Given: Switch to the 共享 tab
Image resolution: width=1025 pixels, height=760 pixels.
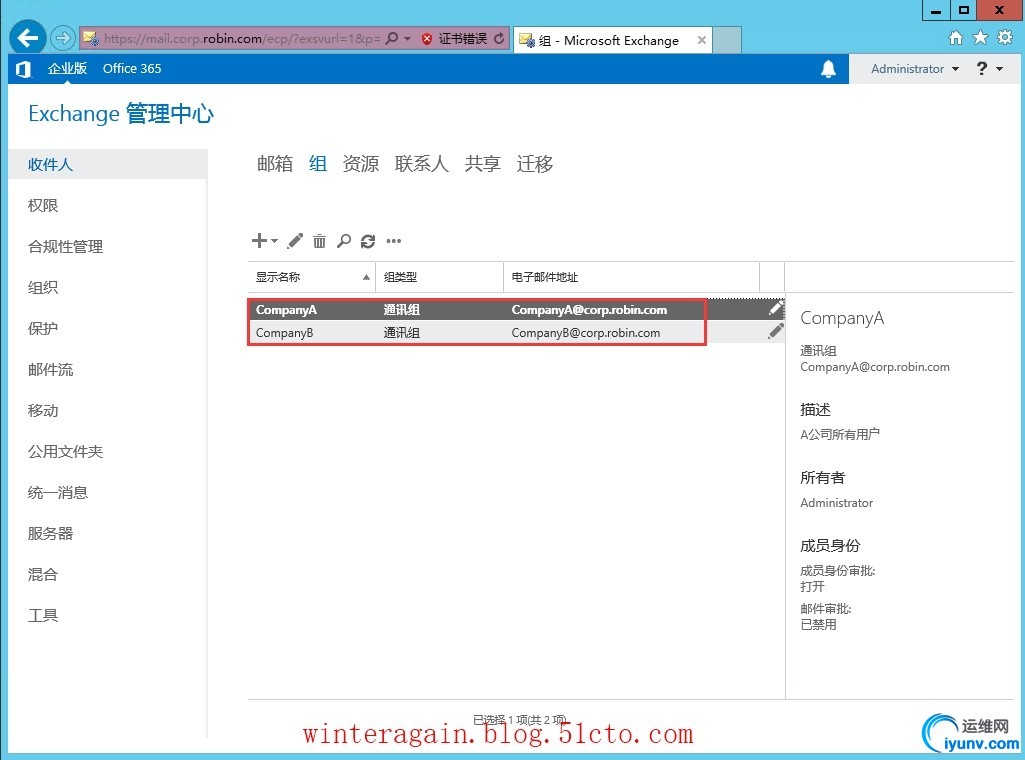Looking at the screenshot, I should (x=482, y=163).
